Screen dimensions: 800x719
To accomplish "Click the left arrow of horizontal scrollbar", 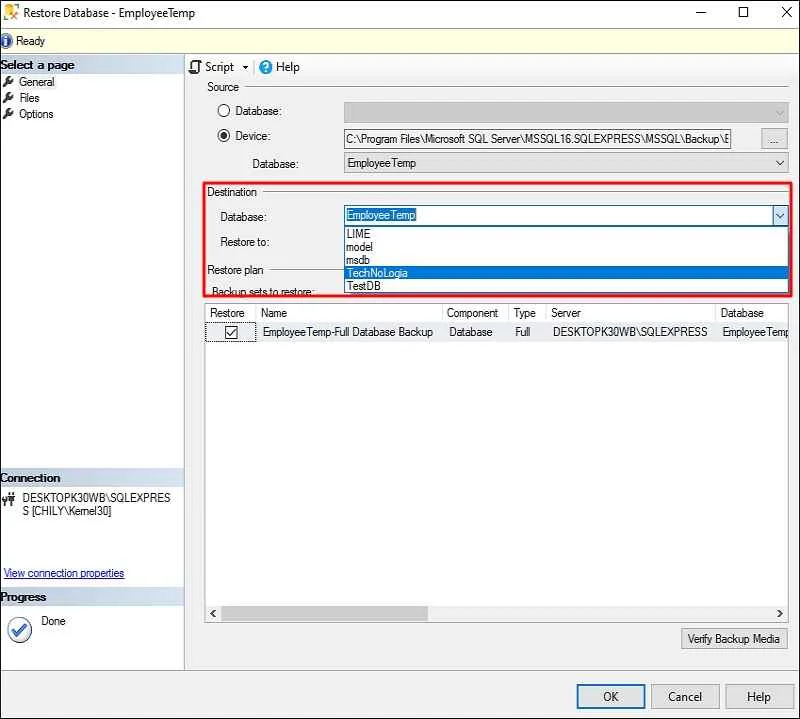I will [213, 613].
